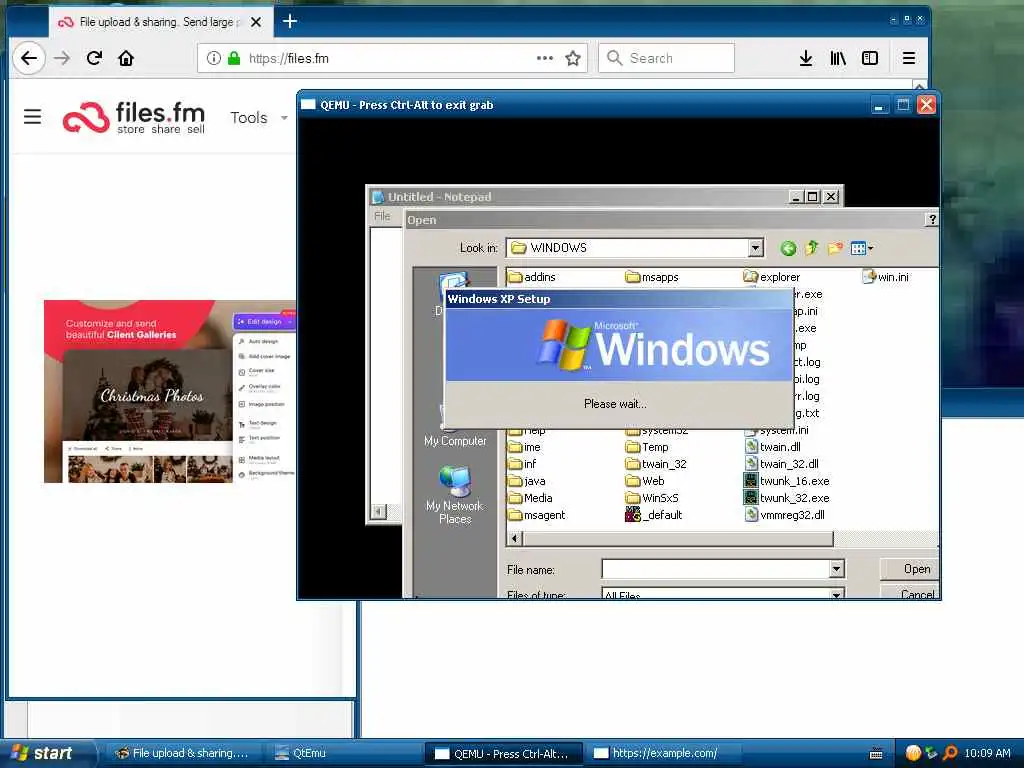The image size is (1024, 768).
Task: Expand the Look in WINDOWS combo box
Action: coord(756,248)
